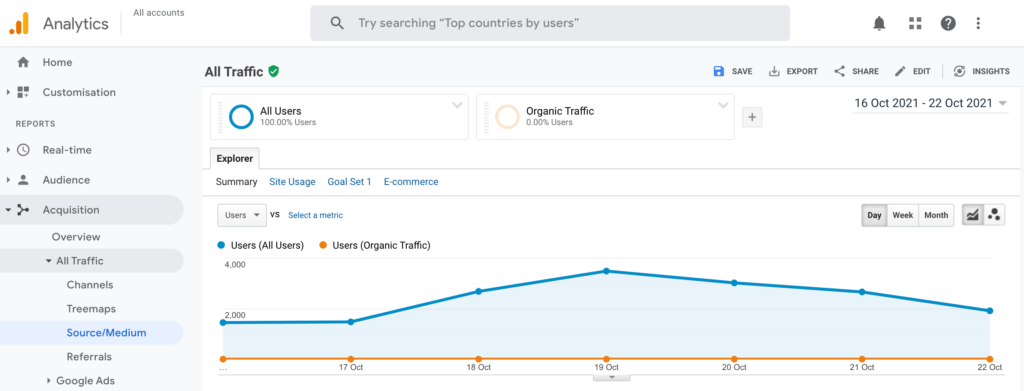Click the SAVE button label
Screen dimensions: 1024x391
click(x=742, y=72)
